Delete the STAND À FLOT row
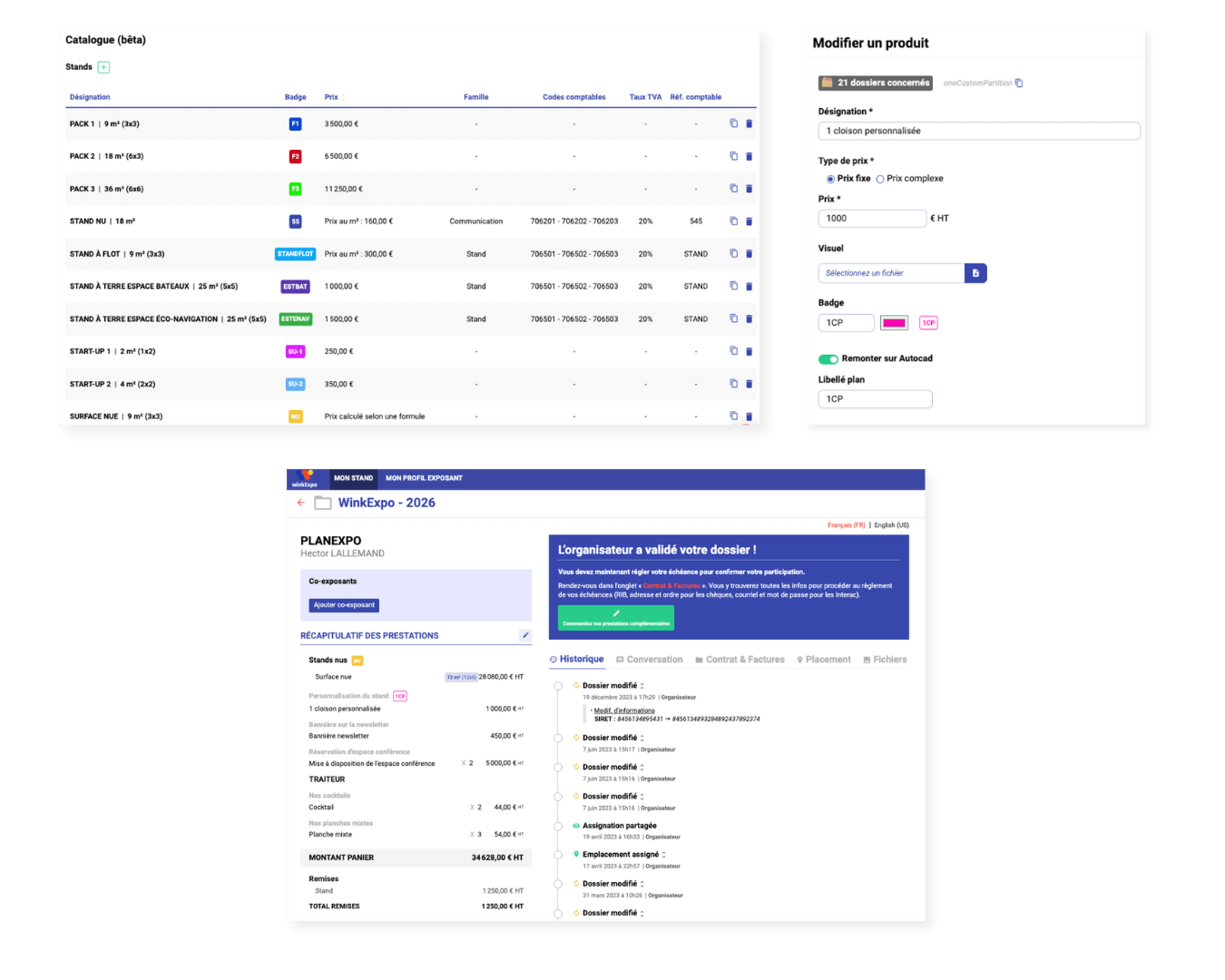Screen dimensions: 1225x980 point(749,253)
